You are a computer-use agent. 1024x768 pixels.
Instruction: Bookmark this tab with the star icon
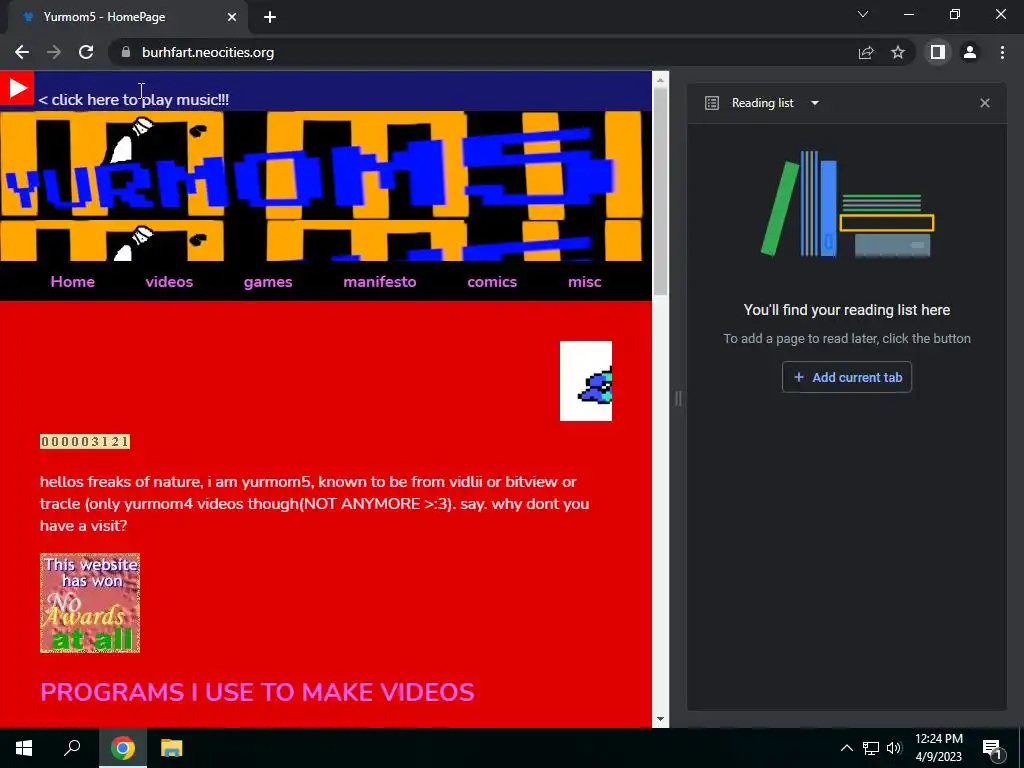[898, 52]
